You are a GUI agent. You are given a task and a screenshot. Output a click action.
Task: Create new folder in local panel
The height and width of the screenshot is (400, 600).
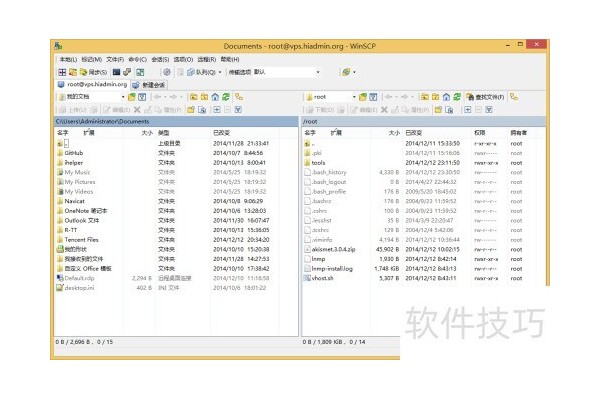(x=191, y=110)
